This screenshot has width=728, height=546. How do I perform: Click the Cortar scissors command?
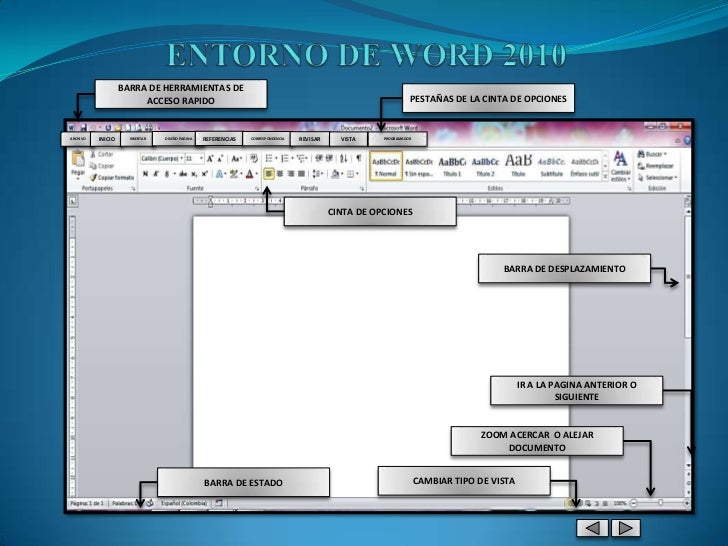point(102,154)
